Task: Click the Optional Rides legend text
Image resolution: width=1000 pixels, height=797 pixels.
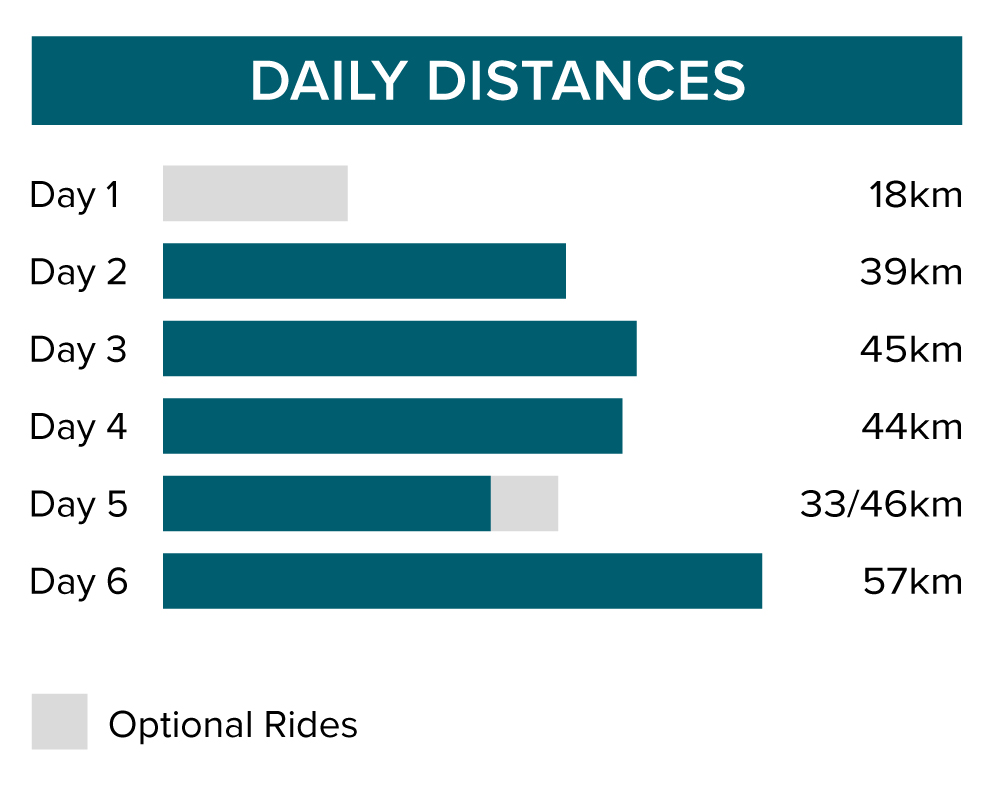Action: [233, 725]
